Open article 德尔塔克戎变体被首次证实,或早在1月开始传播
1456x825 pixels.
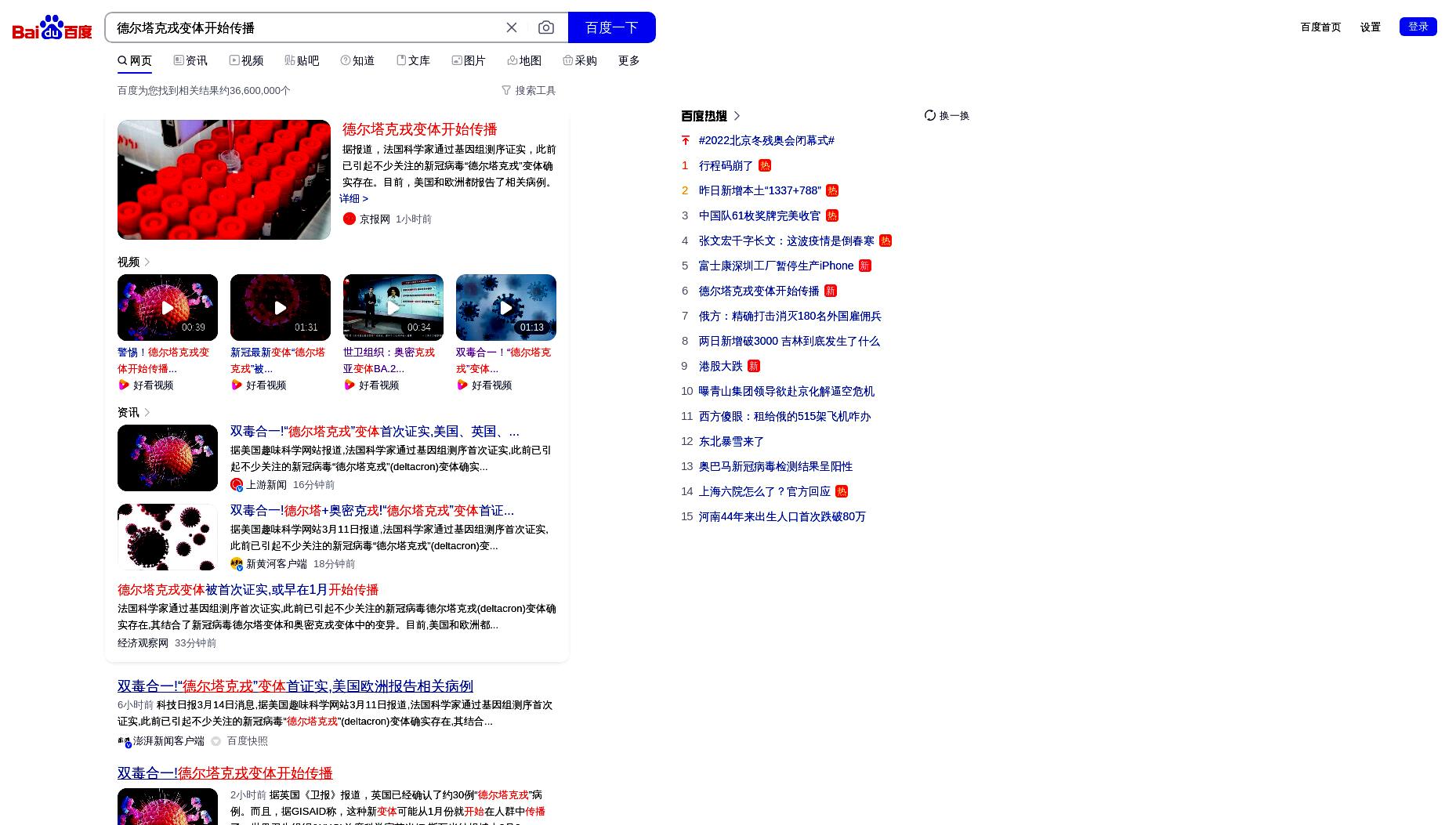point(248,590)
